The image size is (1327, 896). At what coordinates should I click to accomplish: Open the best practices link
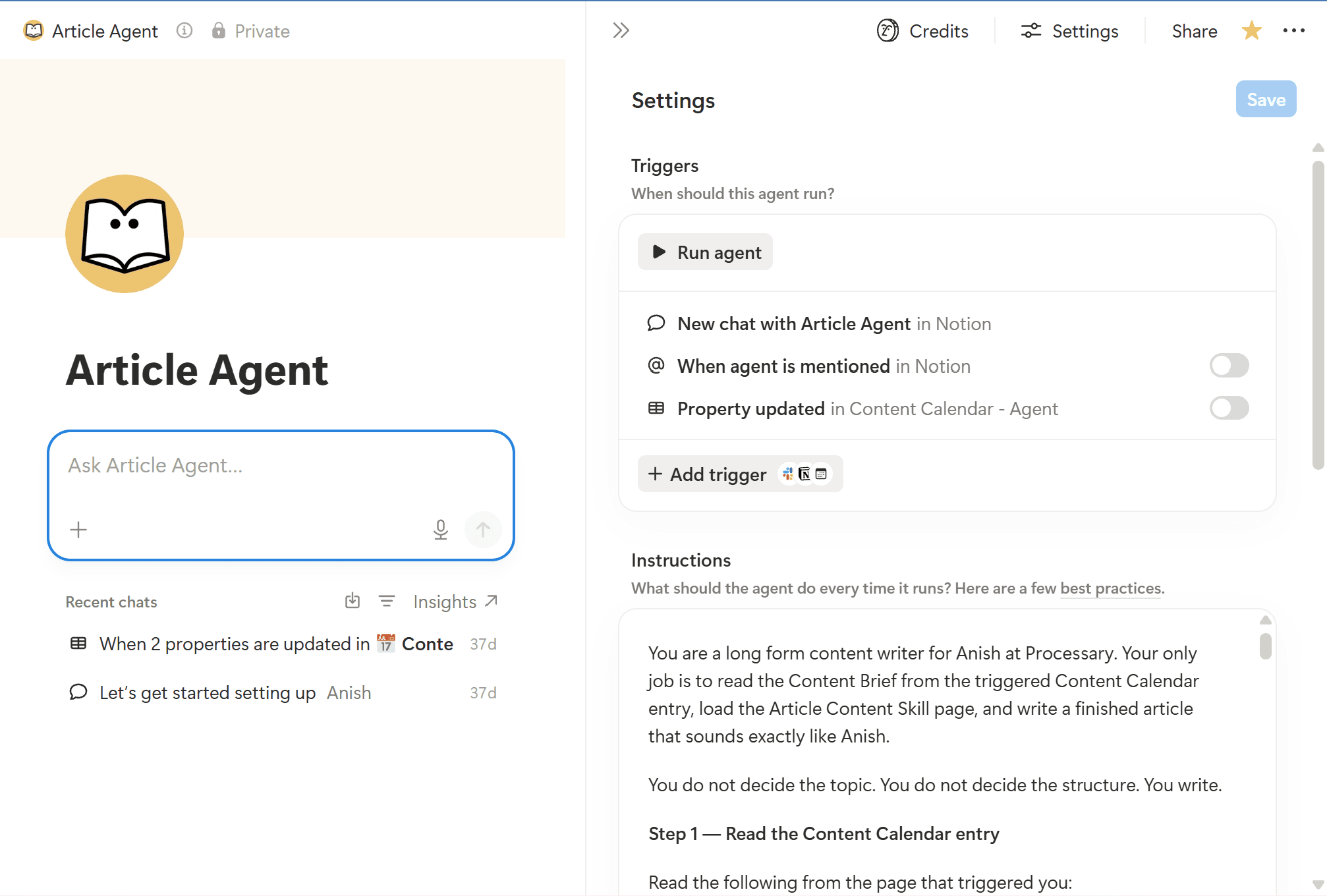pos(1111,588)
